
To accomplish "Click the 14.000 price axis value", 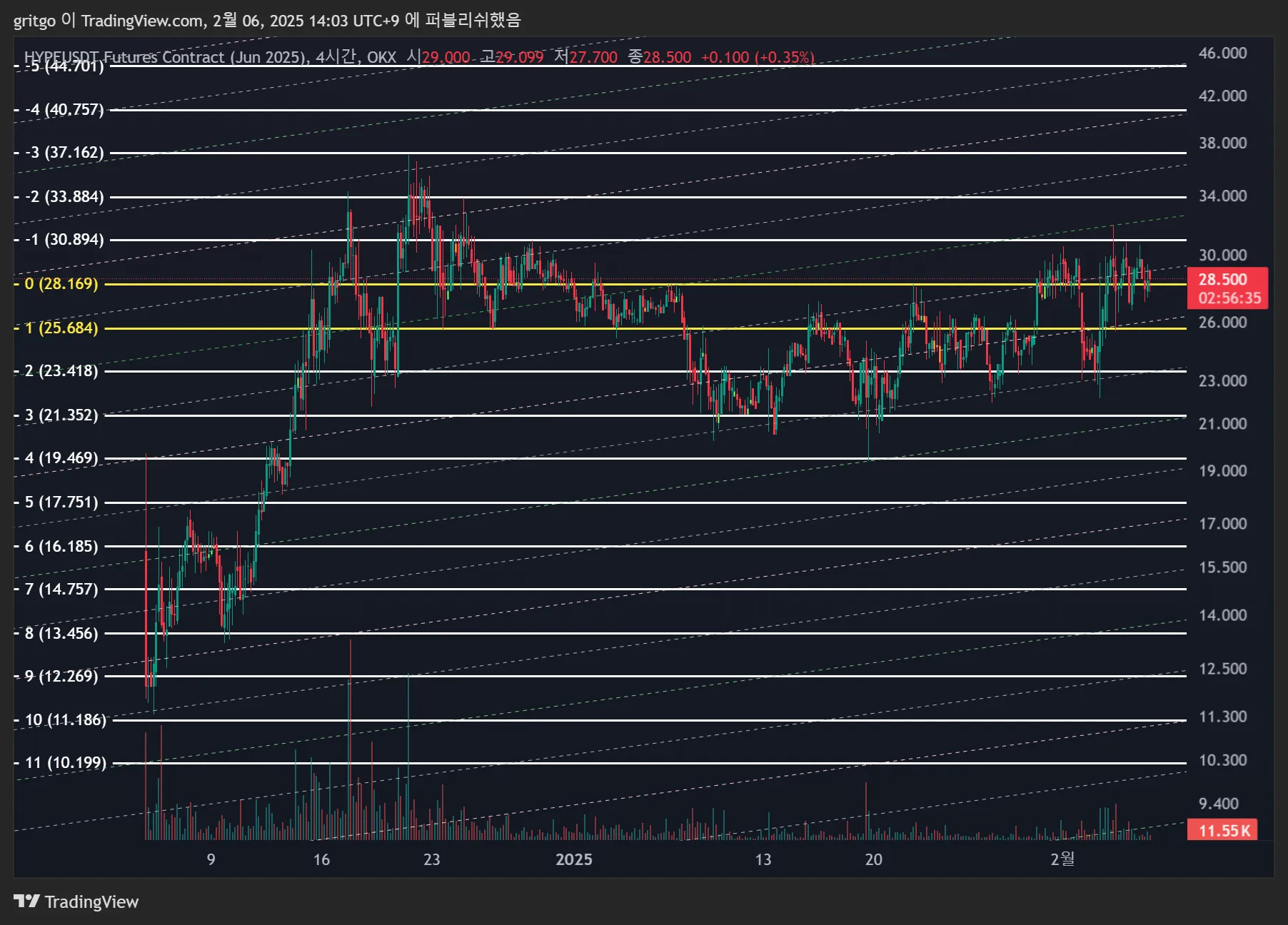I will coord(1222,615).
